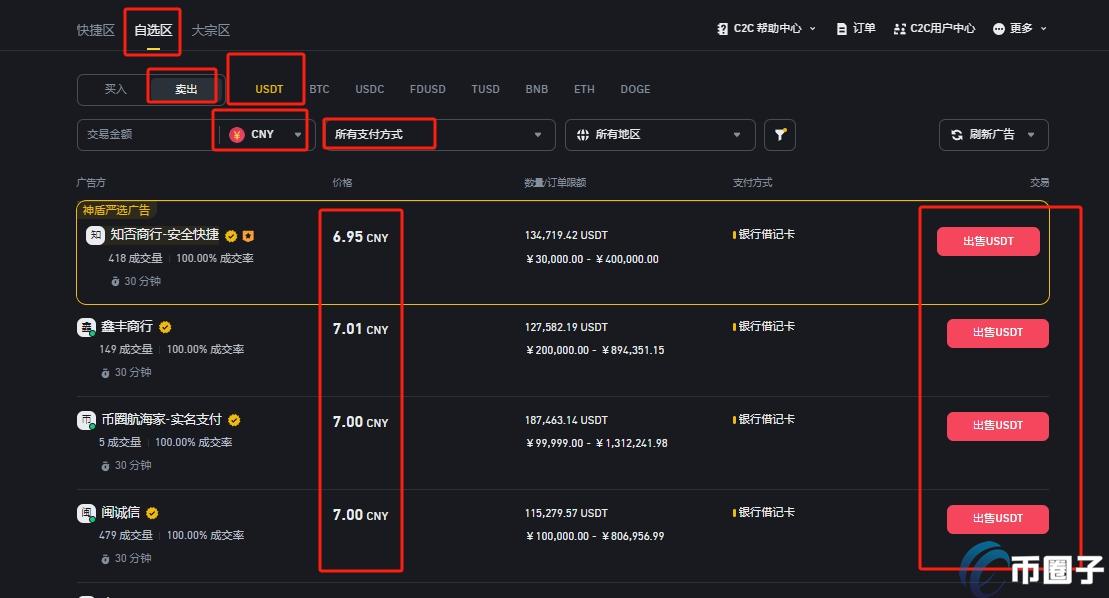Switch to the 大宗区 tab

pos(210,30)
